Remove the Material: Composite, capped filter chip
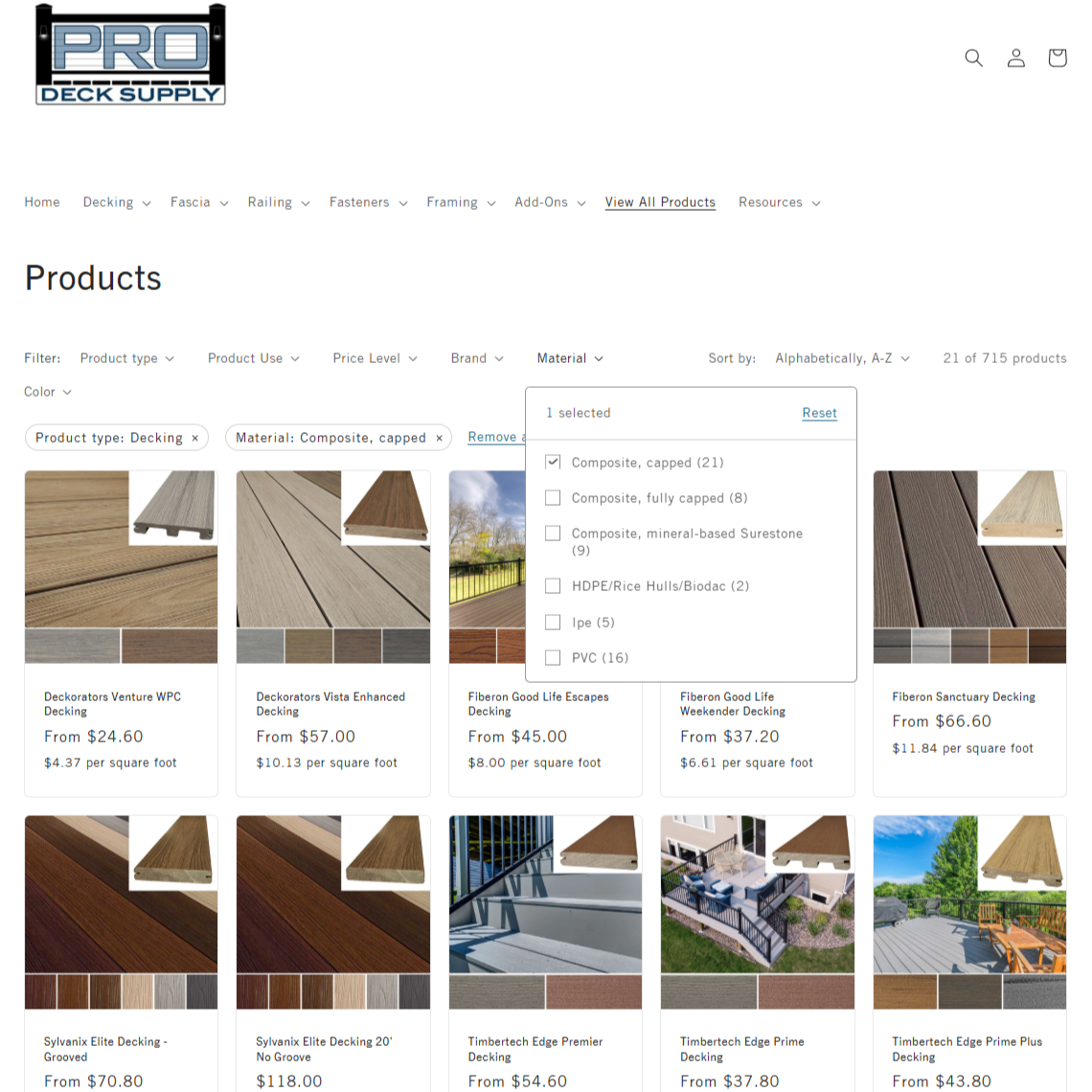This screenshot has height=1092, width=1092. click(x=440, y=438)
